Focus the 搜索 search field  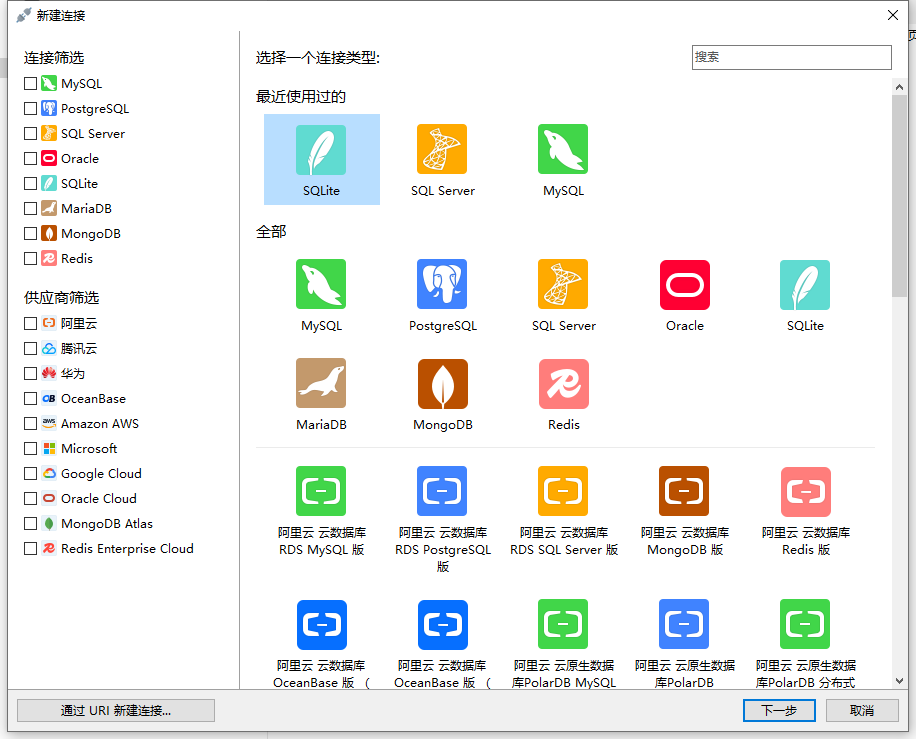[x=792, y=57]
